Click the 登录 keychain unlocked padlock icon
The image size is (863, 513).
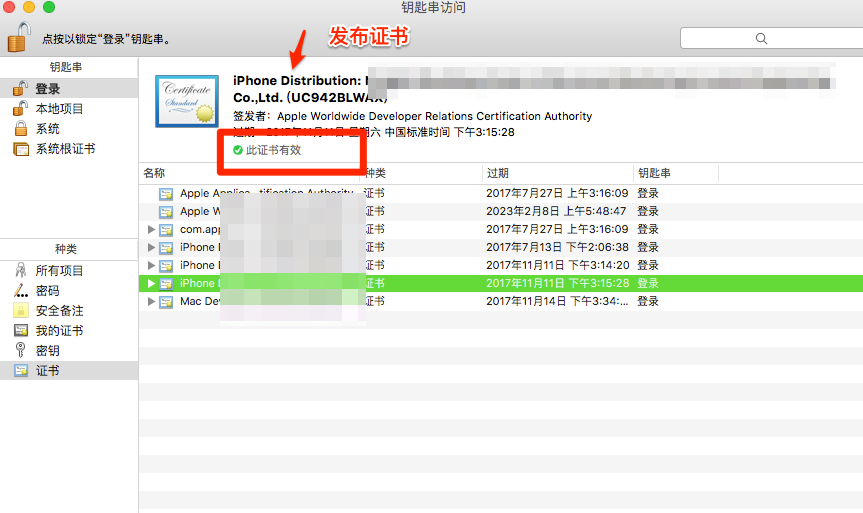point(20,88)
